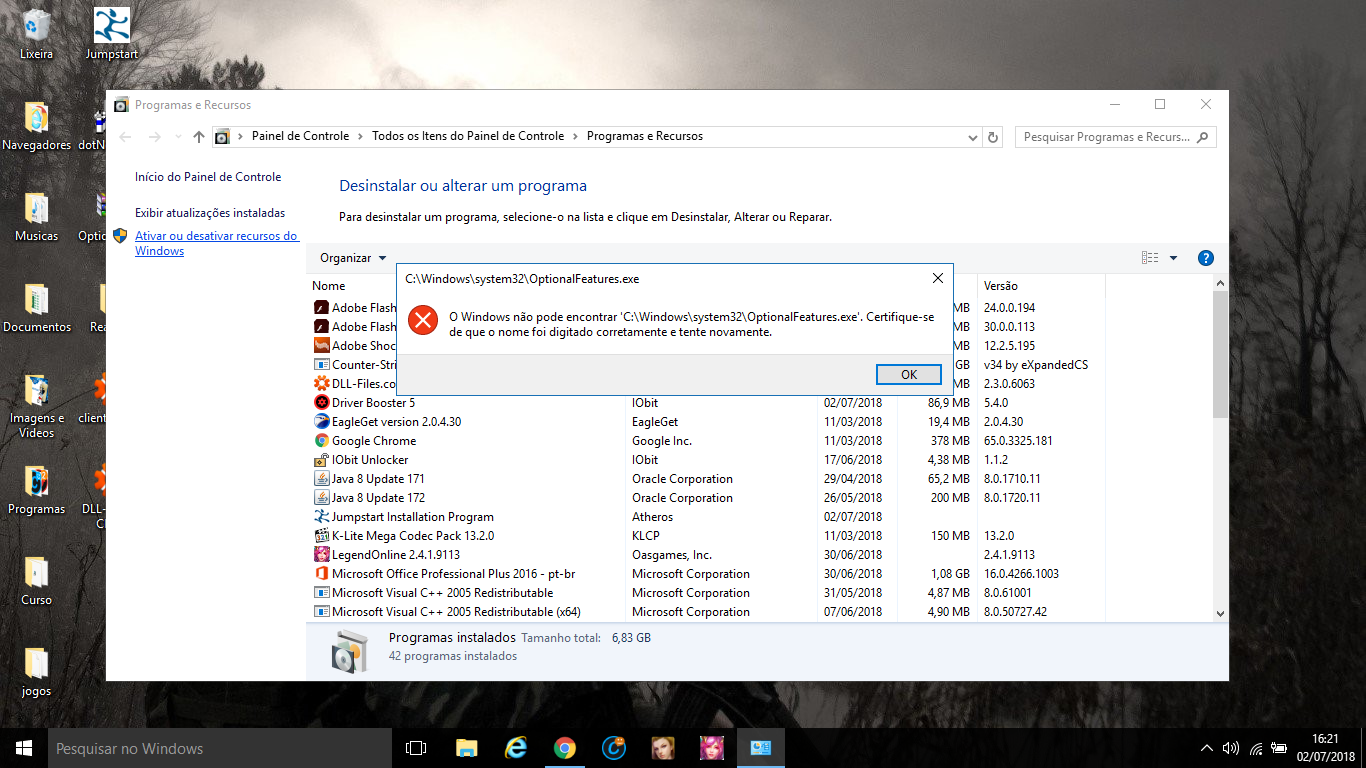The height and width of the screenshot is (768, 1366).
Task: Refresh the Programas e Recursos address bar
Action: [992, 137]
